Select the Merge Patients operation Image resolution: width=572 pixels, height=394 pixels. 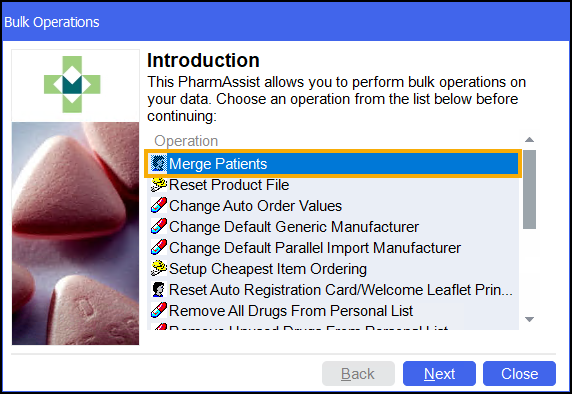333,164
